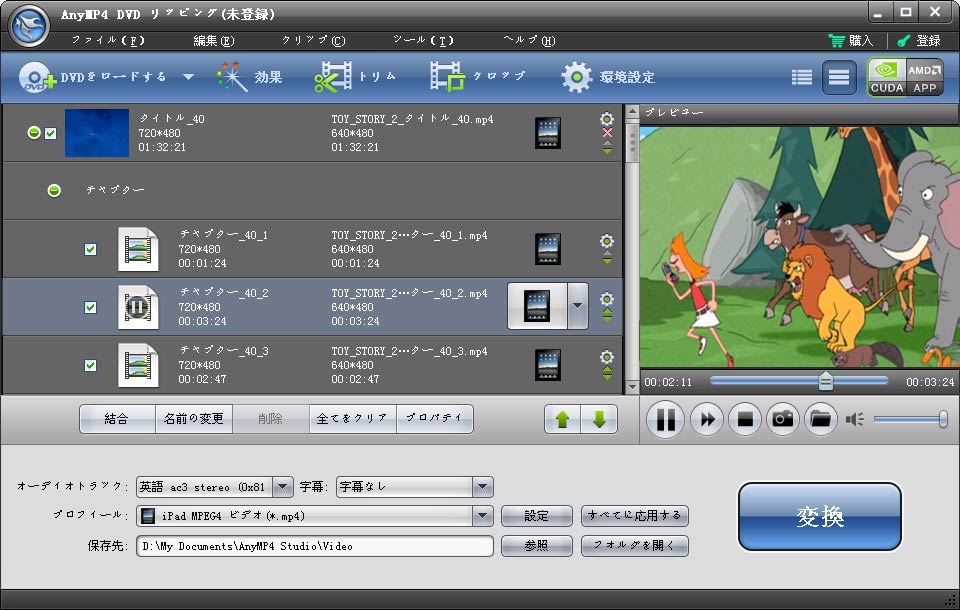The height and width of the screenshot is (610, 960).
Task: Click チャプター_40_3 video thumbnail
Action: click(x=138, y=366)
